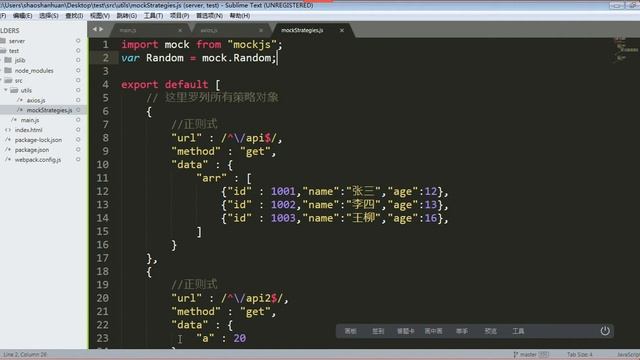This screenshot has width=640, height=360.
Task: Select the test folder label
Action: tap(14, 51)
